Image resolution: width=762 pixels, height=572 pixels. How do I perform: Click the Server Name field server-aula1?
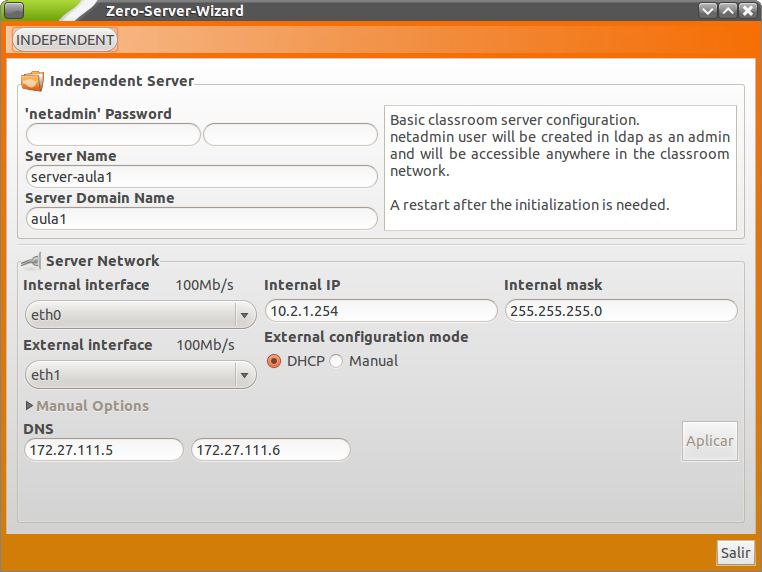coord(202,176)
